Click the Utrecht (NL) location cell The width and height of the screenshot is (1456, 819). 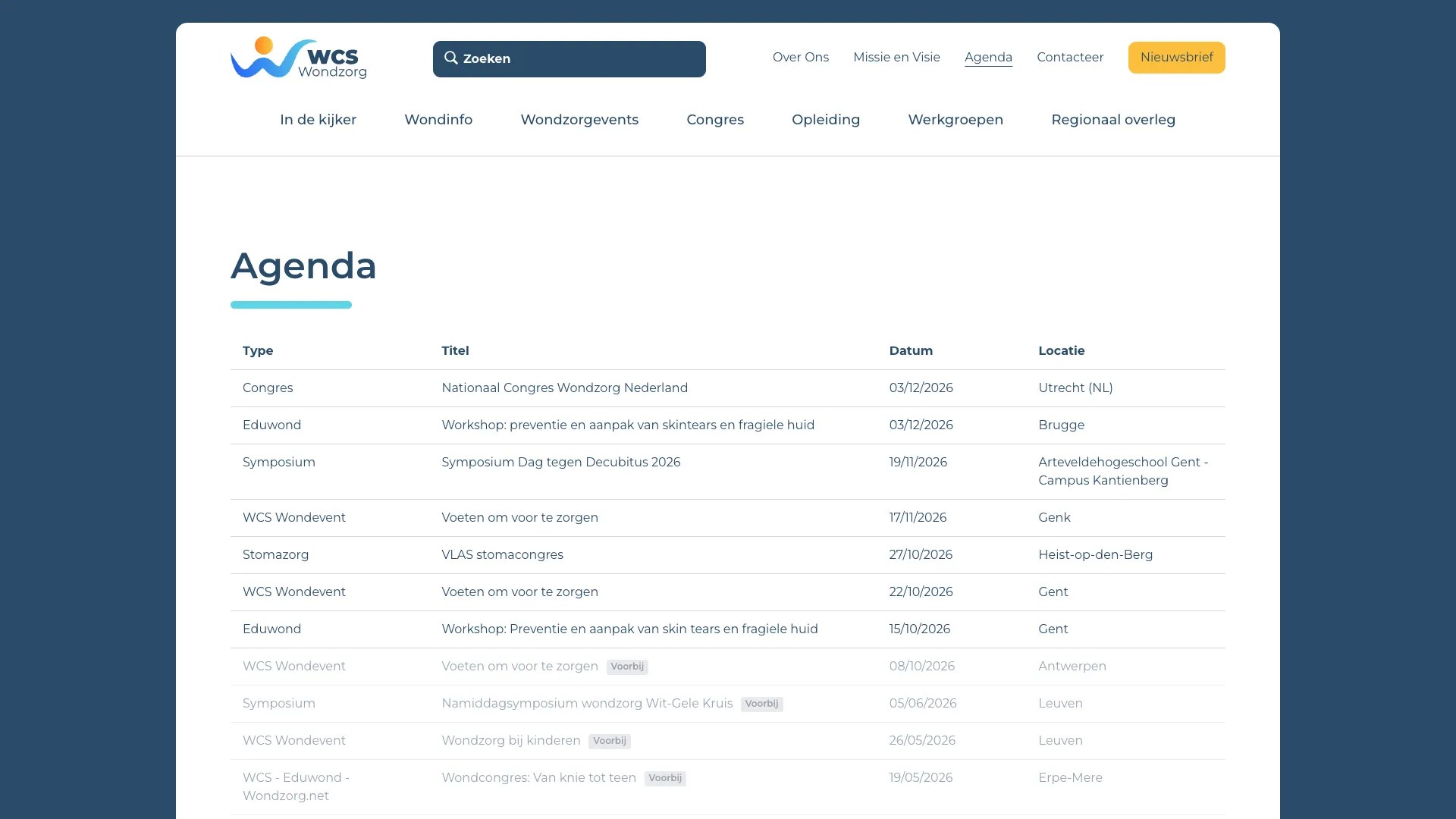pos(1075,388)
